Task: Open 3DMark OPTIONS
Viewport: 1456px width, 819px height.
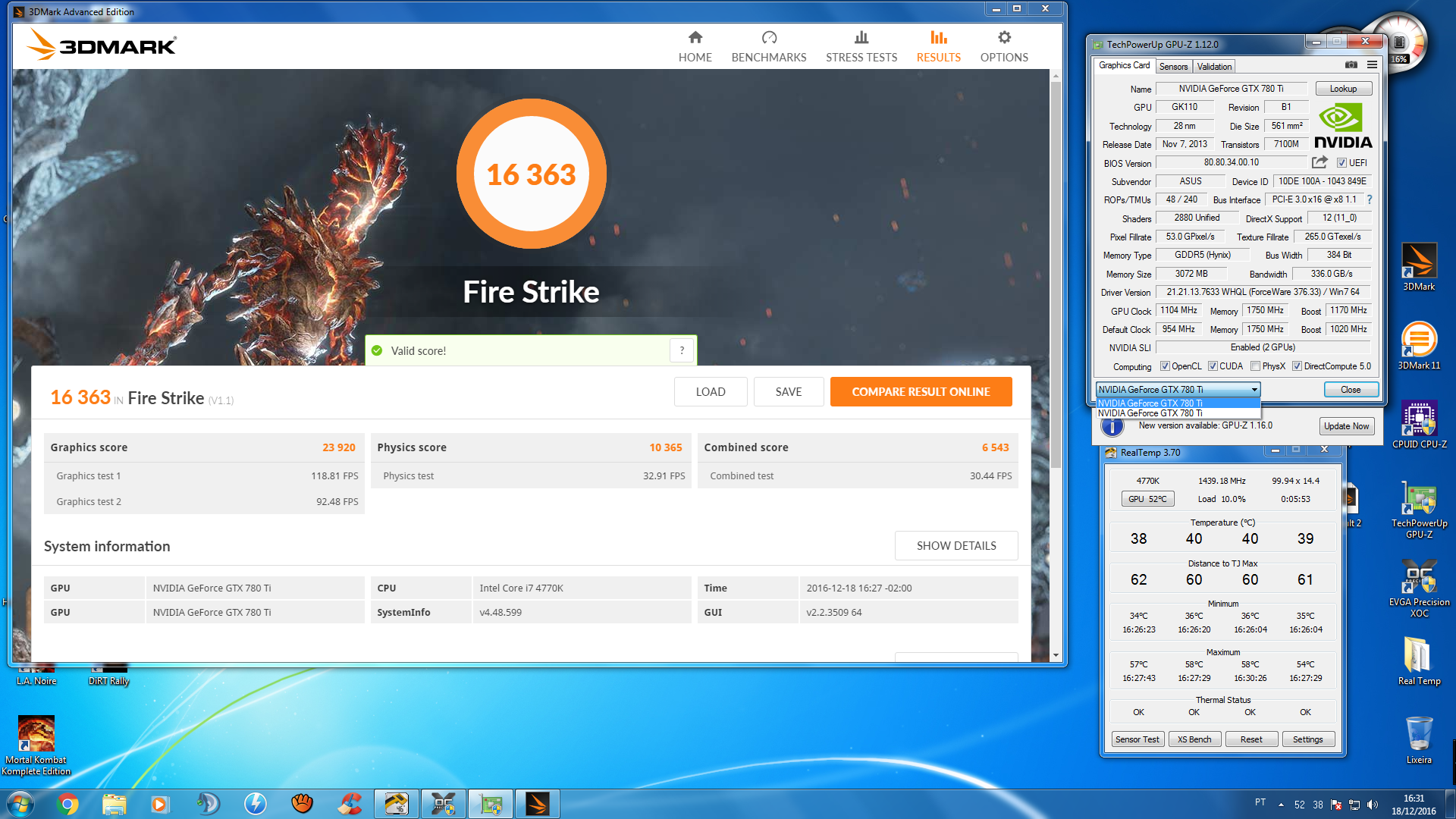Action: click(1003, 47)
